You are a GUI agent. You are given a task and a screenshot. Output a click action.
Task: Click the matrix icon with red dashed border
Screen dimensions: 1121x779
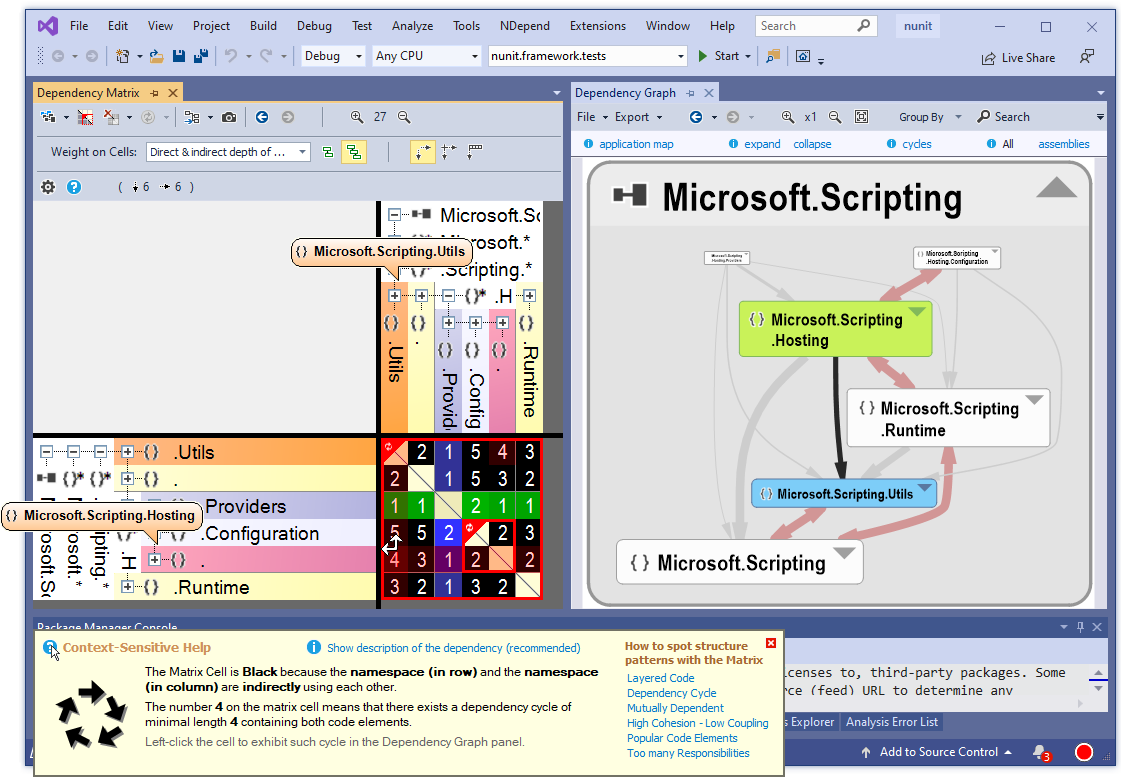point(86,117)
